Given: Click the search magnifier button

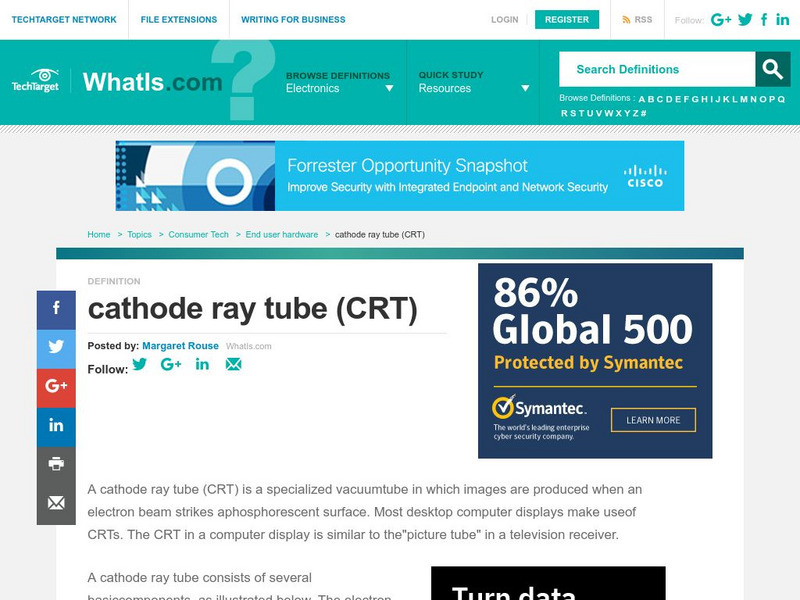Looking at the screenshot, I should click(770, 70).
